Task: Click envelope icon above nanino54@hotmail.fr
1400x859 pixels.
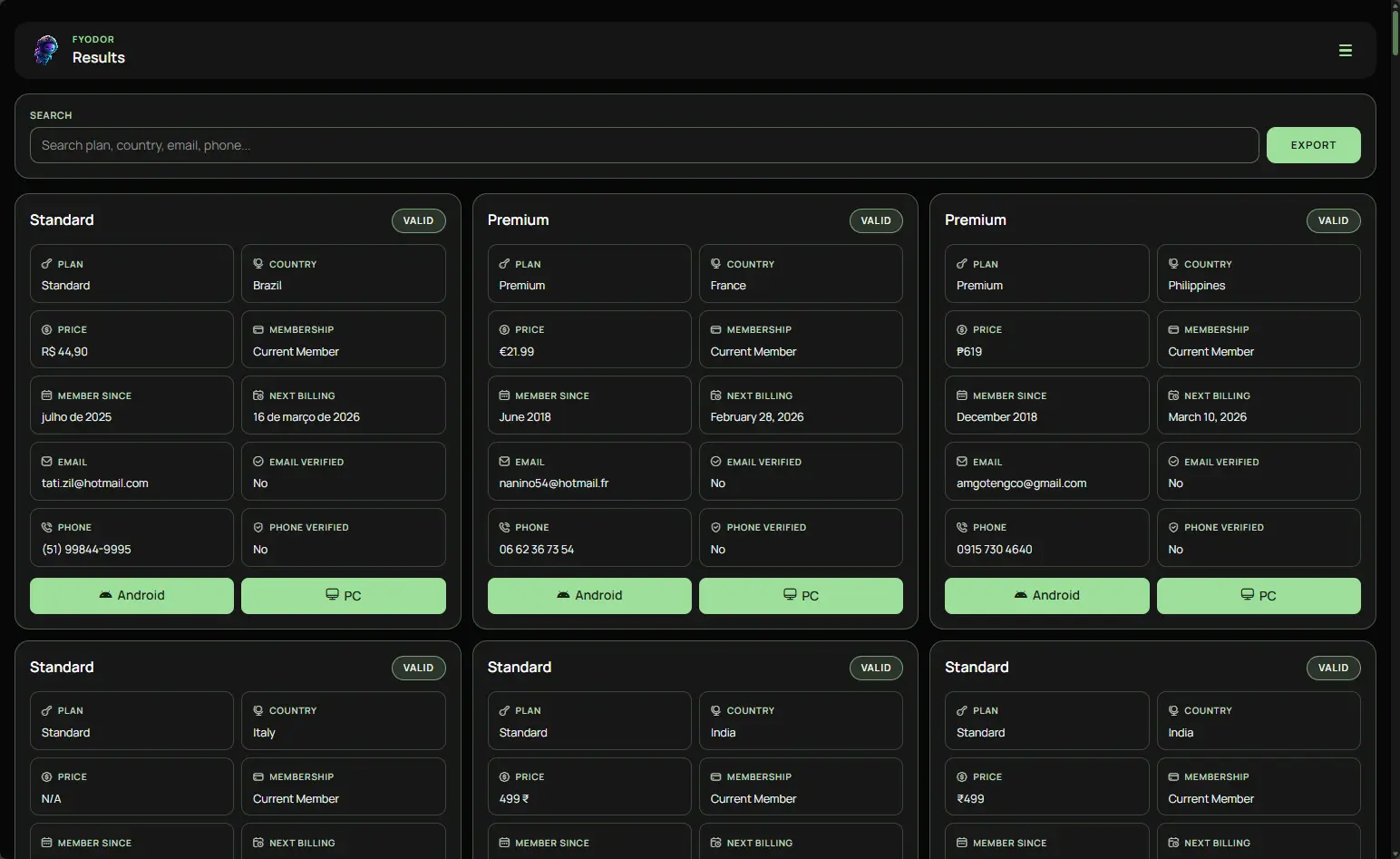Action: pyautogui.click(x=504, y=462)
